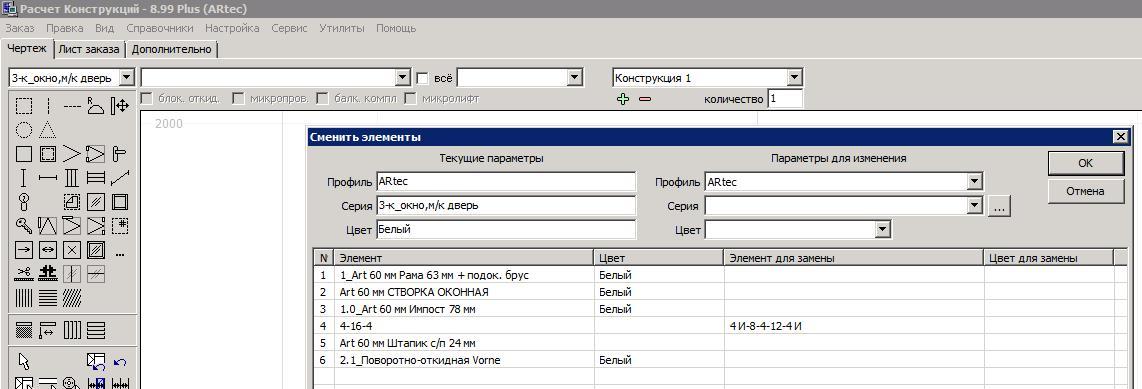This screenshot has width=1142, height=389.
Task: Select the triple vertical divider tool
Action: point(71,178)
